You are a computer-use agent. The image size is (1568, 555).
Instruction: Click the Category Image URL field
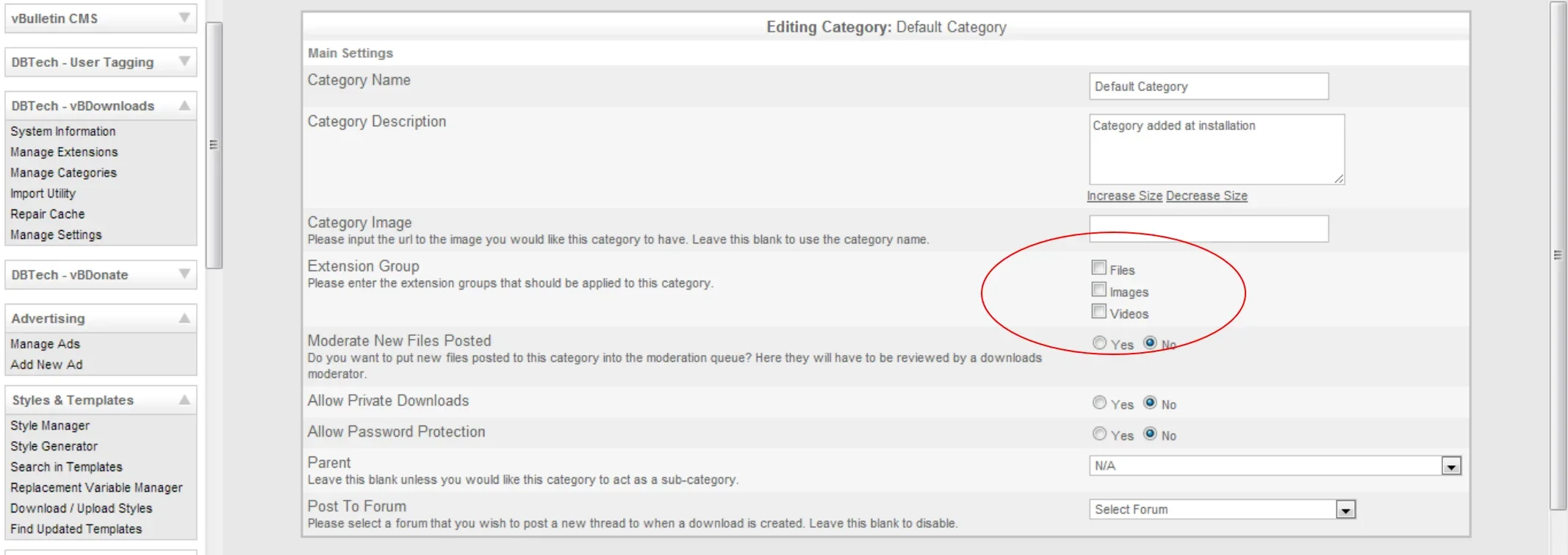point(1208,229)
